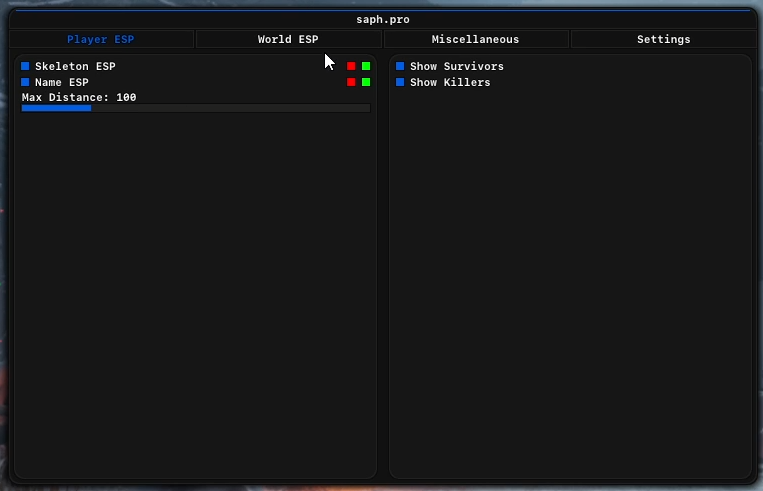Open the World ESP tab
The height and width of the screenshot is (491, 763).
click(x=289, y=39)
